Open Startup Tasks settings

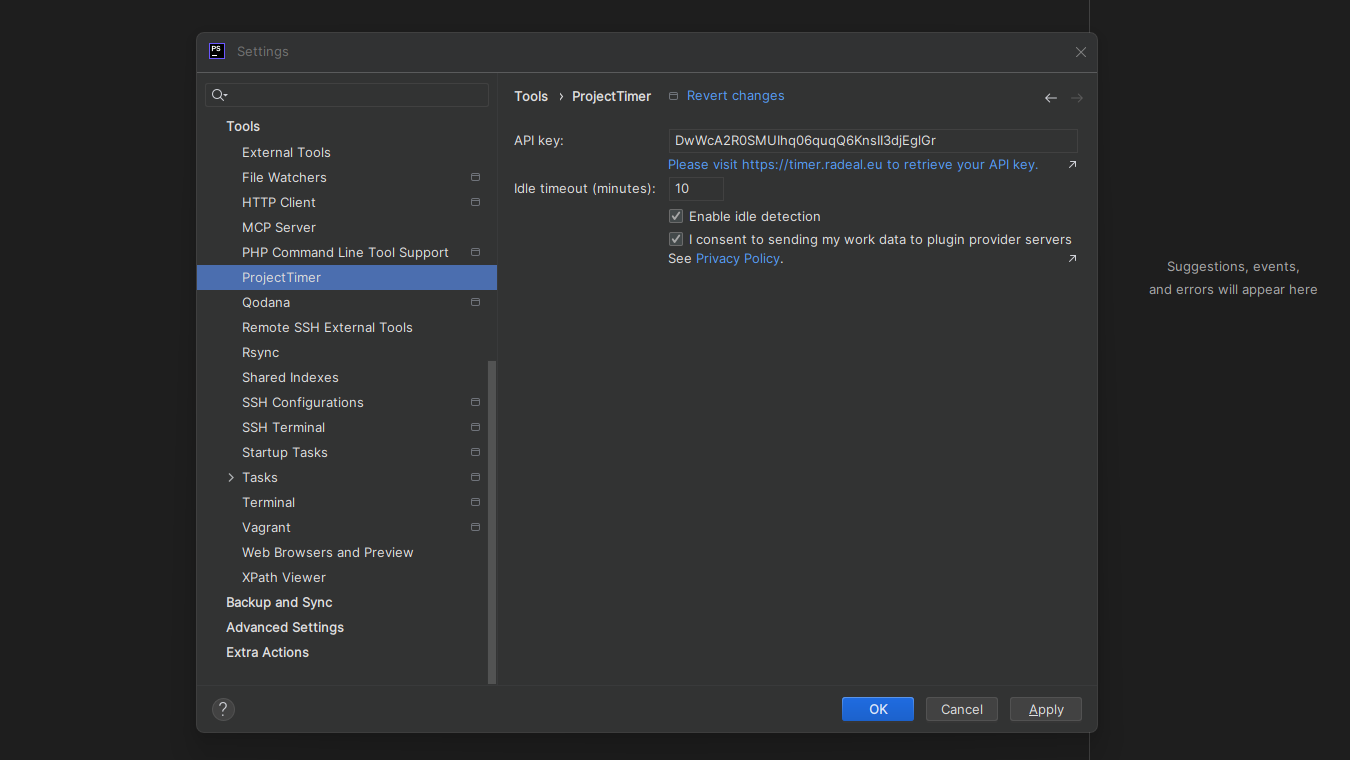click(x=285, y=452)
